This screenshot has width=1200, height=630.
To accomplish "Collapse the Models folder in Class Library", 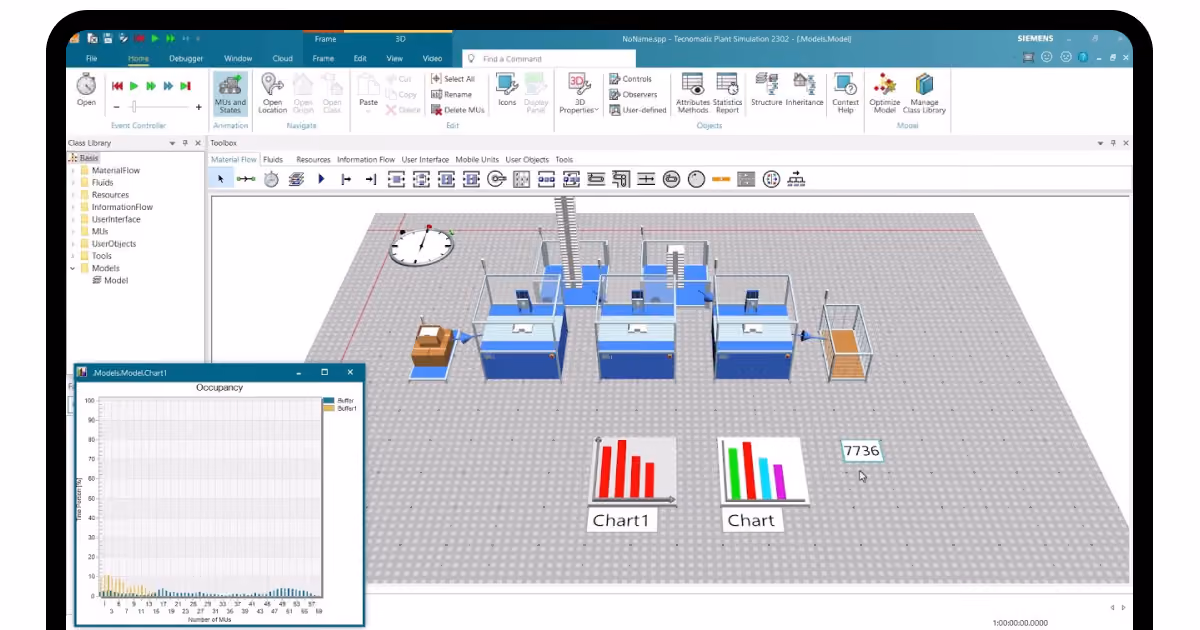I will [72, 268].
